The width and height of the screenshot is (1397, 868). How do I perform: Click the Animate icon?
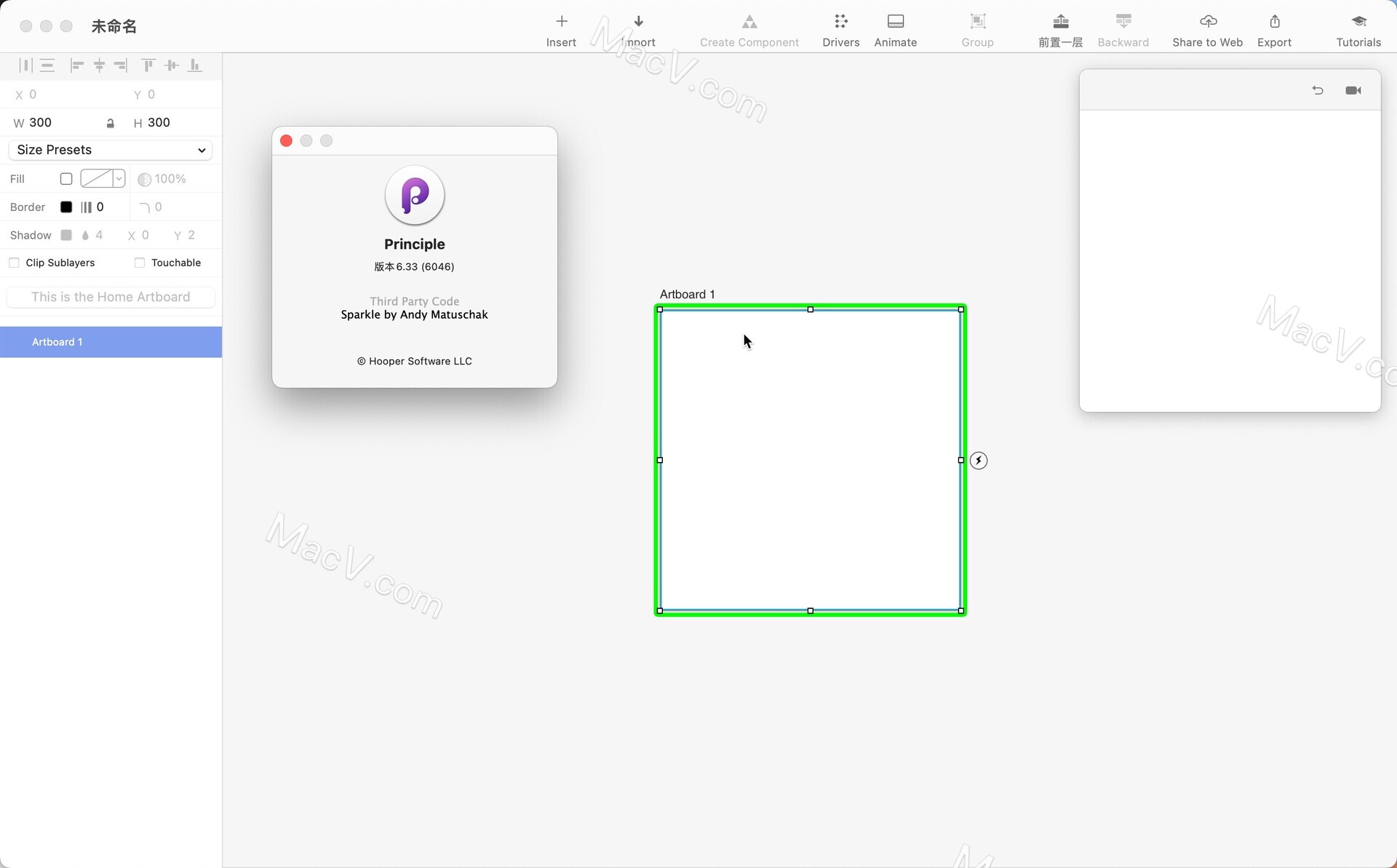pyautogui.click(x=896, y=29)
